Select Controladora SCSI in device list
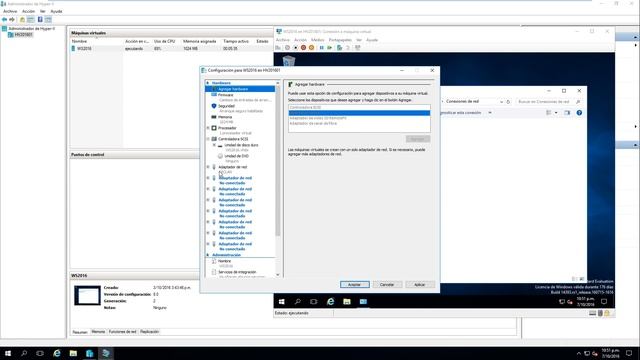Image resolution: width=640 pixels, height=360 pixels. [x=359, y=107]
